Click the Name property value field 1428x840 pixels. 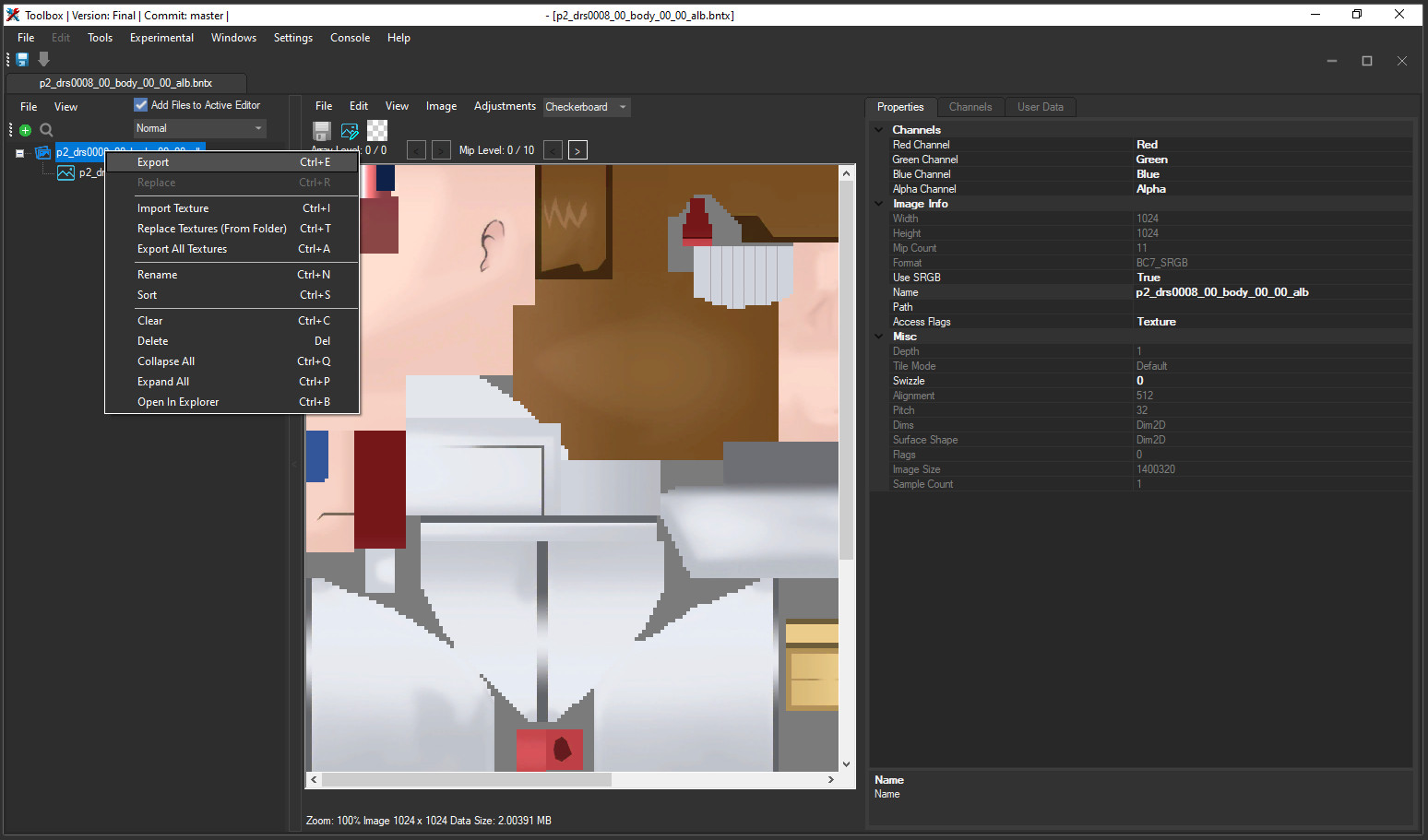point(1272,292)
